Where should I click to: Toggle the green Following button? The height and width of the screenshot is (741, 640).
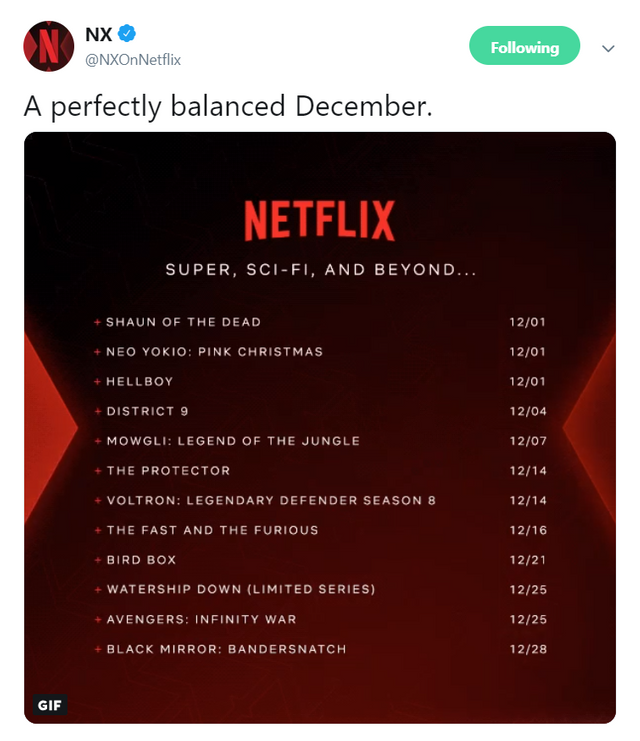[x=524, y=47]
